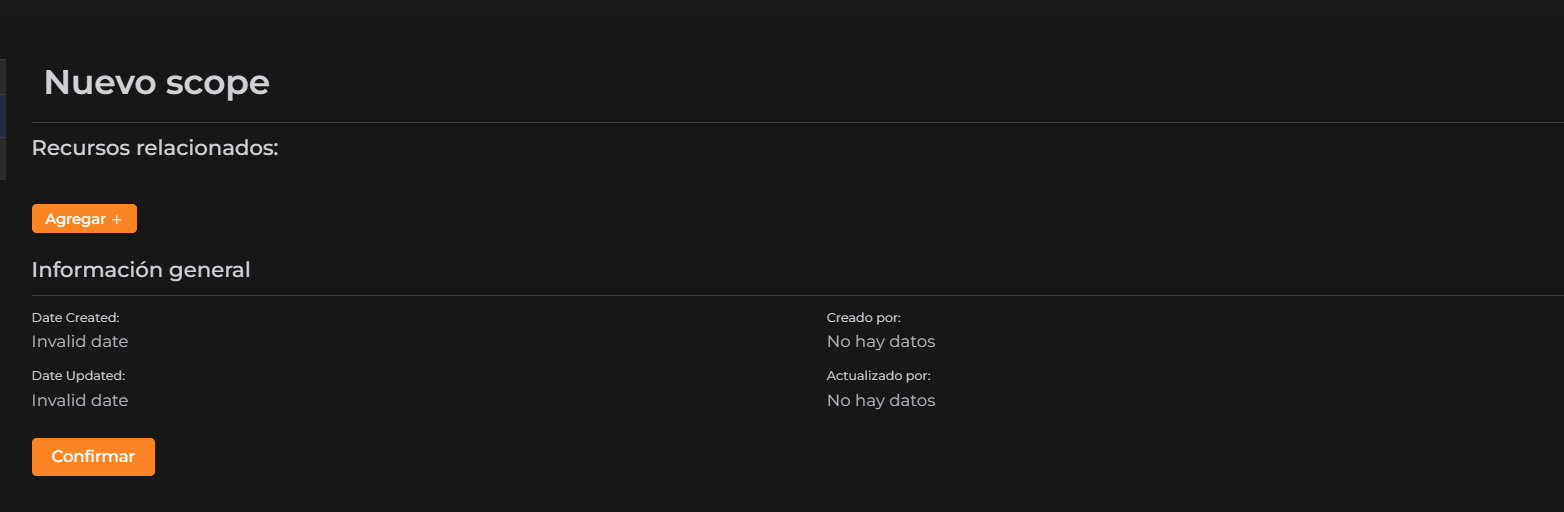Screen dimensions: 1564x512
Task: Click the orange Agregar + button
Action: tap(84, 219)
